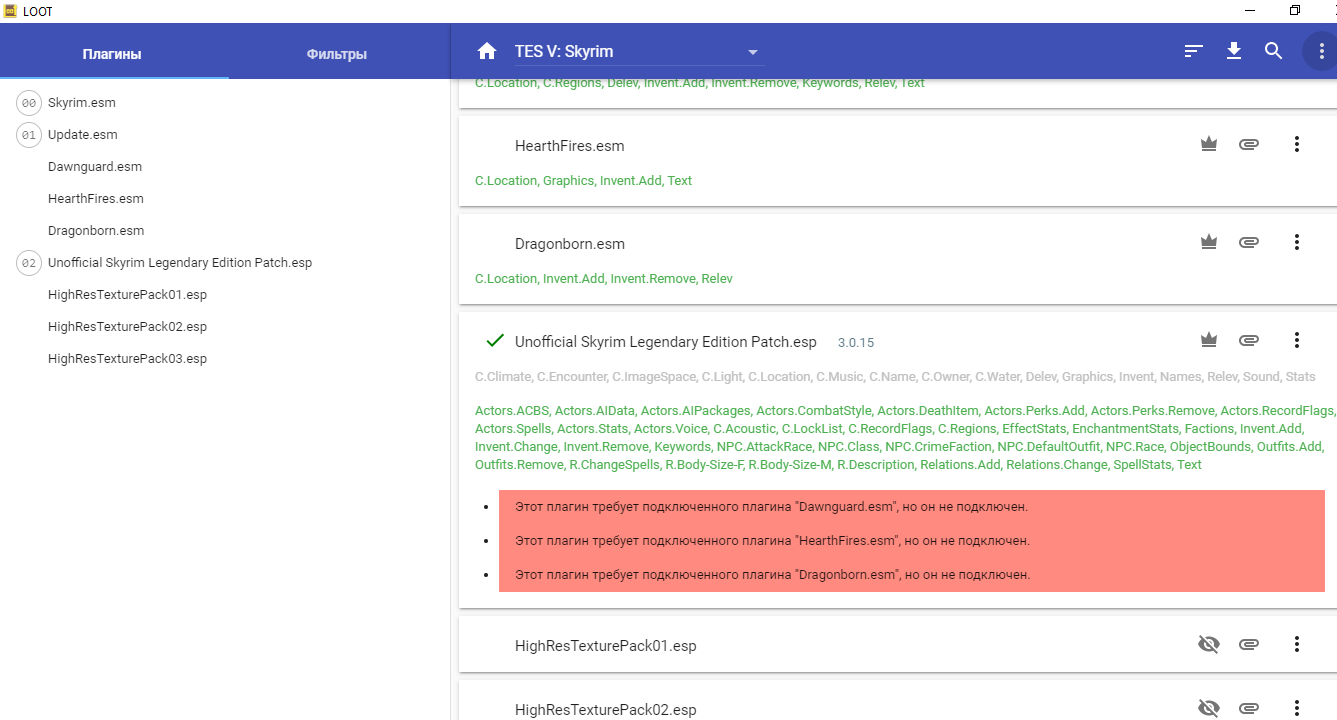Click the paperclip icon on Dragonborn.esm card
Screen dimensions: 1337x720
(1248, 242)
